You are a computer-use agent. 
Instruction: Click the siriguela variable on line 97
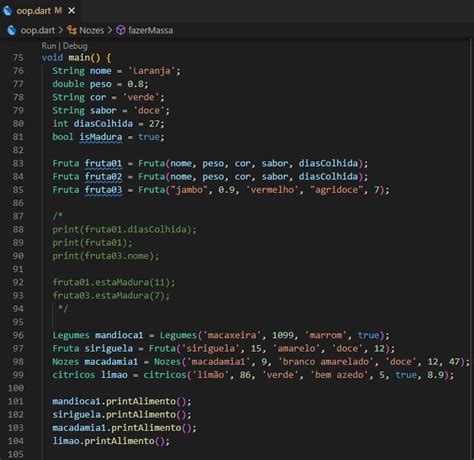[108, 349]
